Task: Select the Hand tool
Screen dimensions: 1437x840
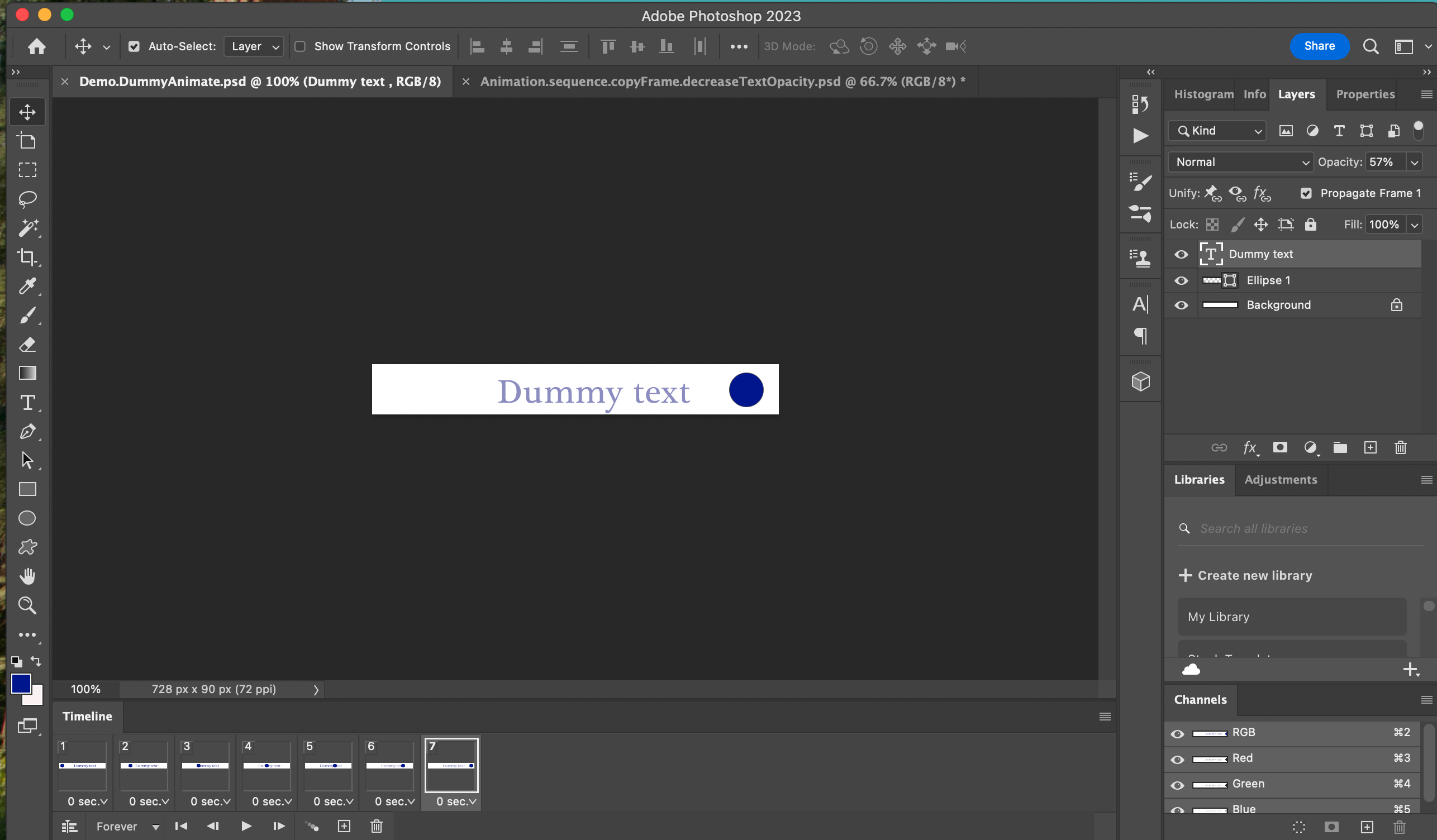Action: [x=27, y=576]
